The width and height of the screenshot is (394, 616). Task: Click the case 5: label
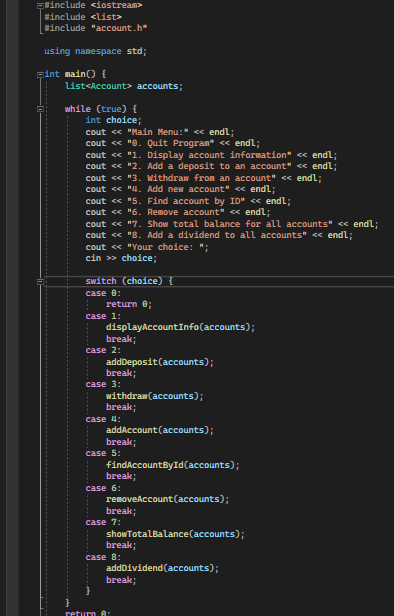coord(103,453)
